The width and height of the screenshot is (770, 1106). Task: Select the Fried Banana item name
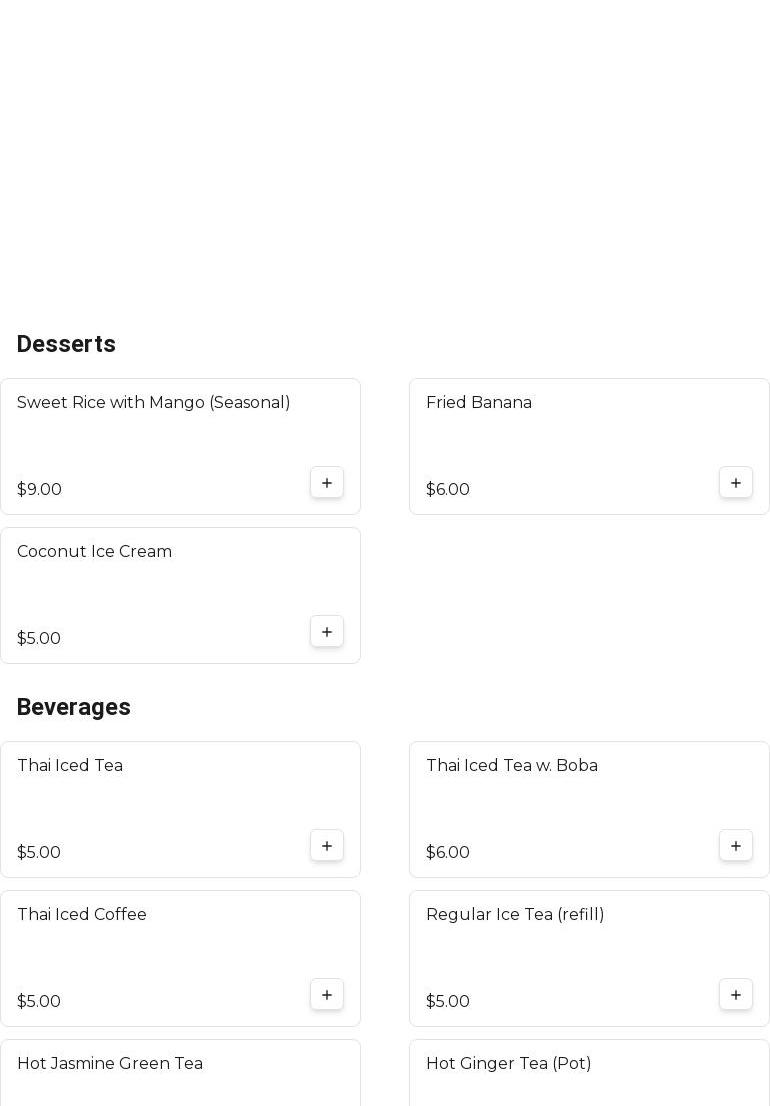[x=479, y=403]
